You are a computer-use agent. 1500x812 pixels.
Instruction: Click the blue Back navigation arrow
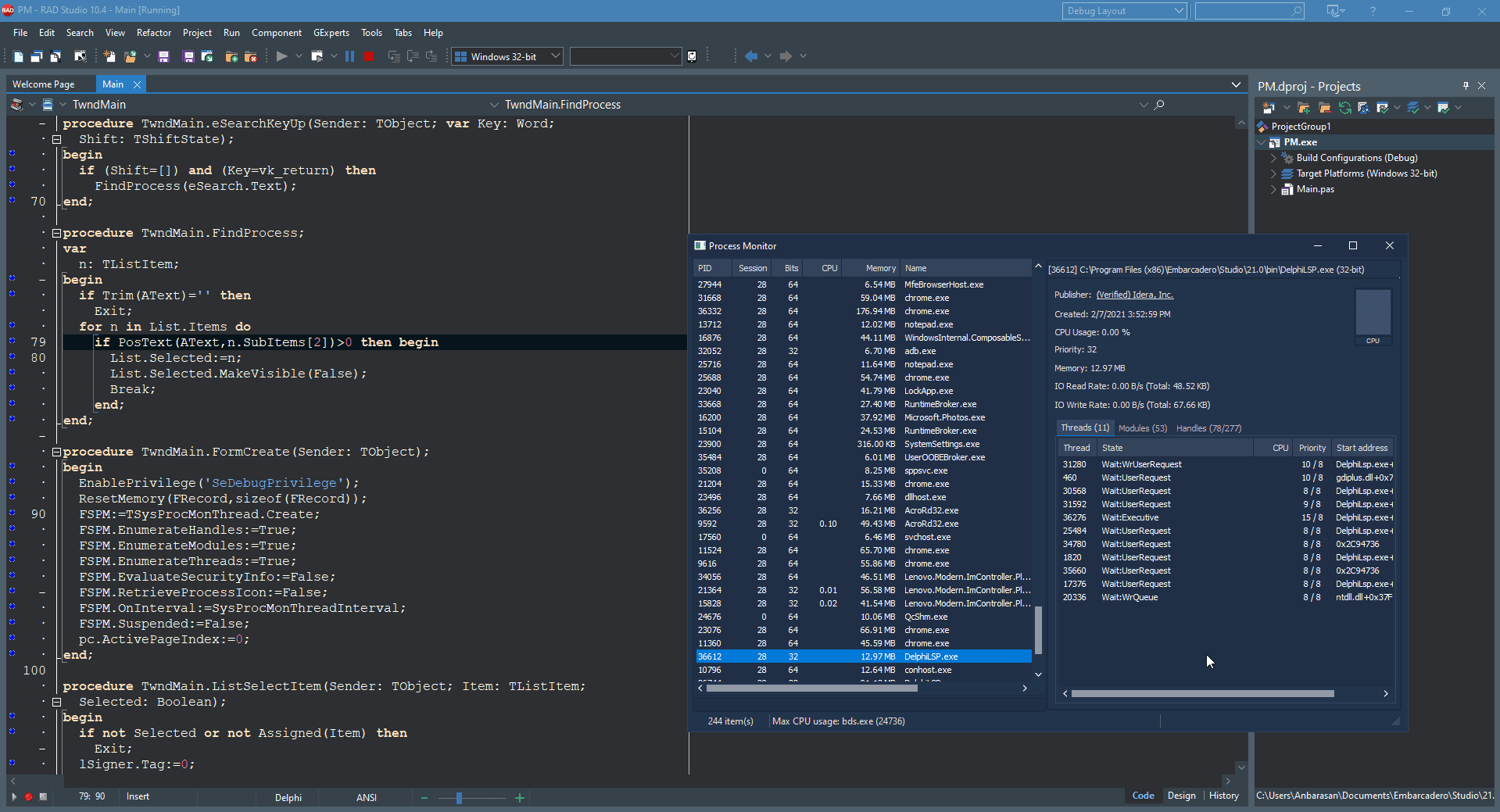[751, 56]
